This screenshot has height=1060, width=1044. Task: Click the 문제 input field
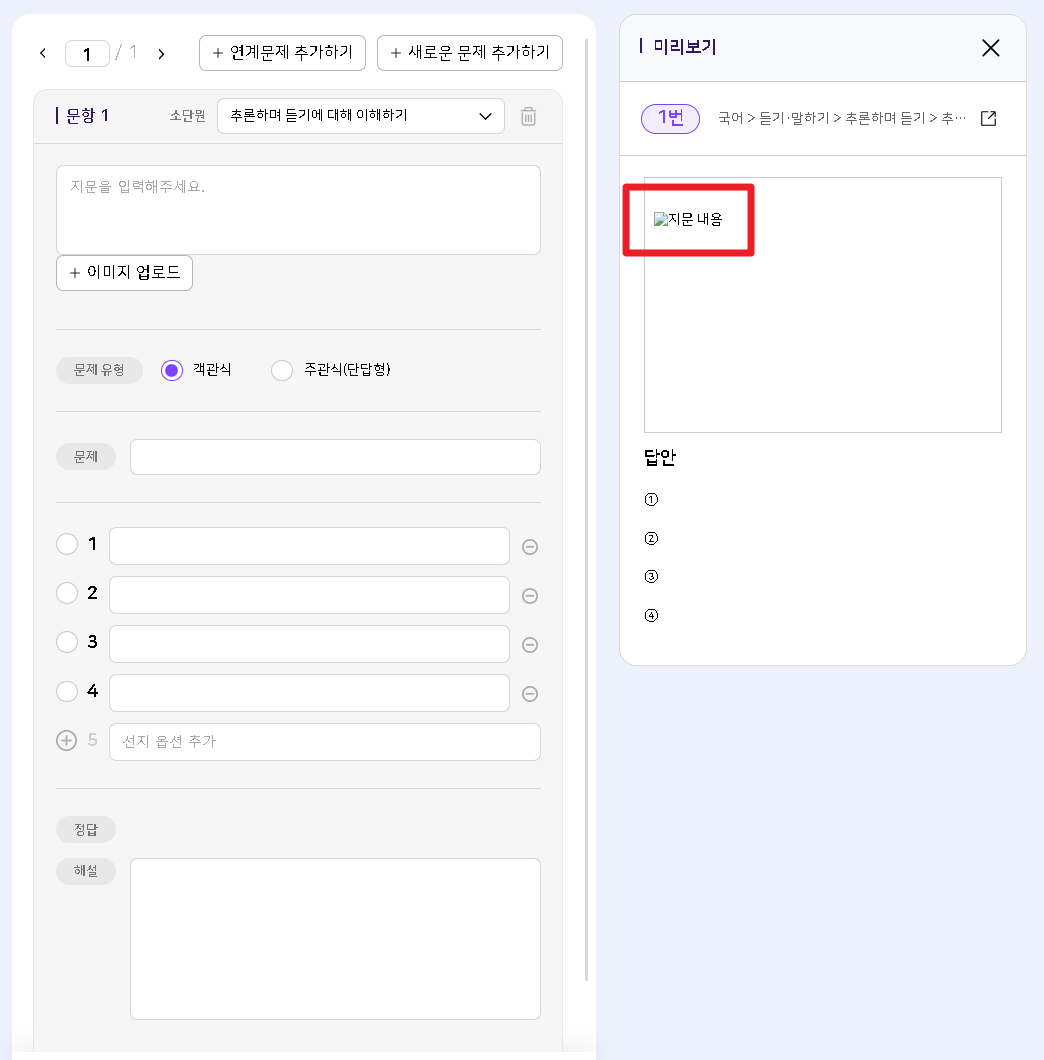(335, 457)
